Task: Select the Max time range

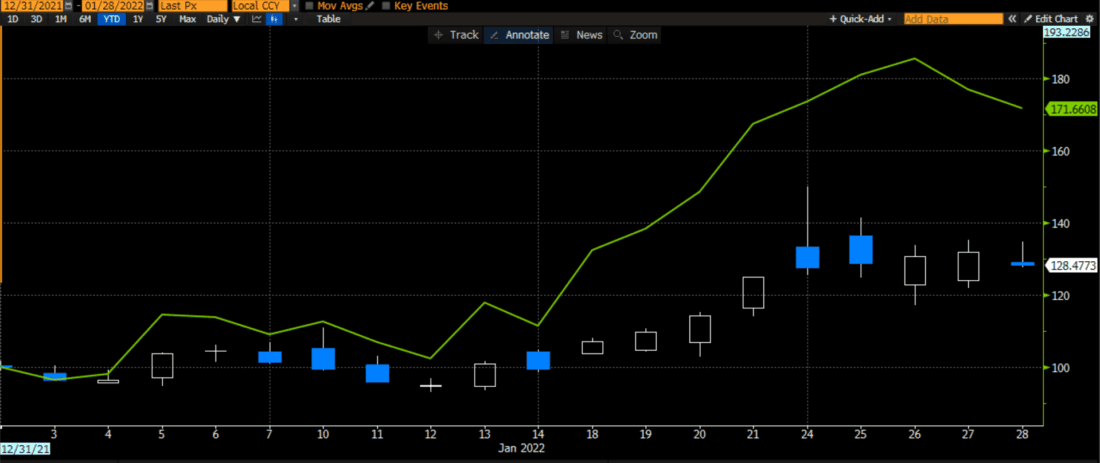Action: coord(187,19)
